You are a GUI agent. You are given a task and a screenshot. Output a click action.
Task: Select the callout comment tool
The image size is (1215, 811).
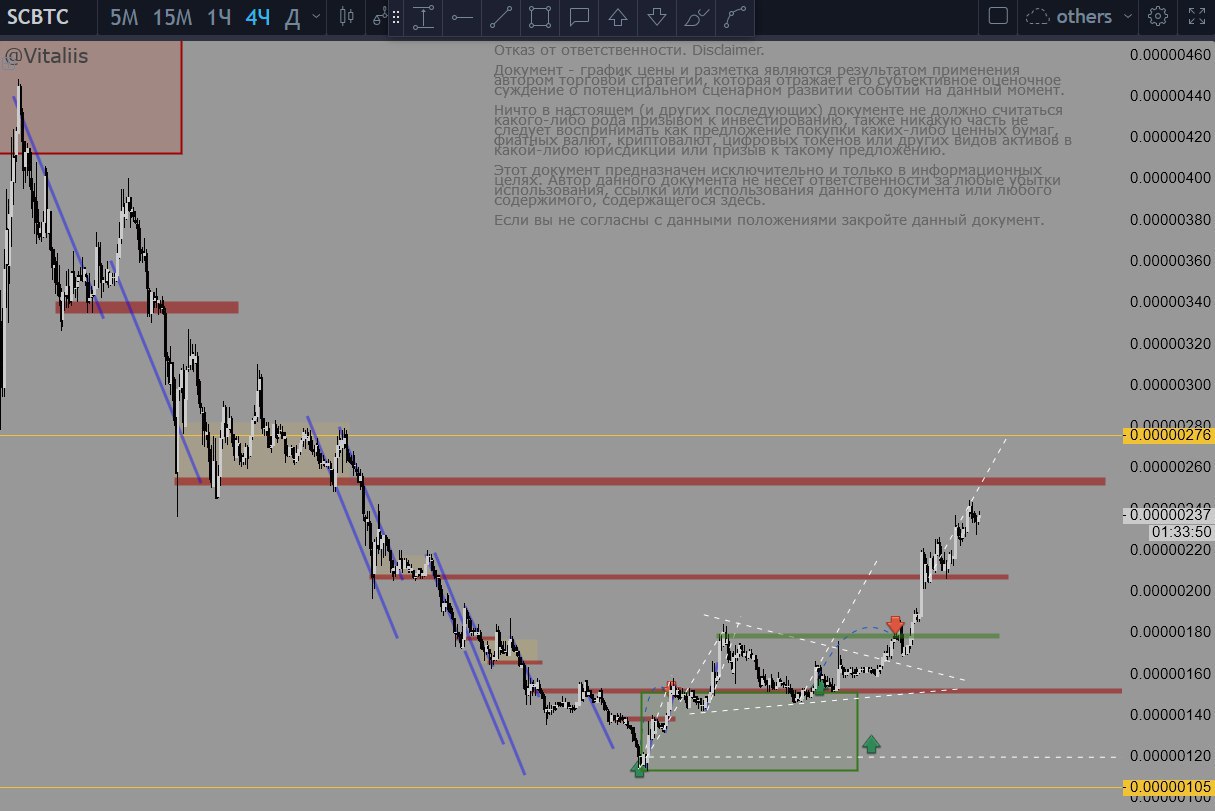[x=579, y=17]
